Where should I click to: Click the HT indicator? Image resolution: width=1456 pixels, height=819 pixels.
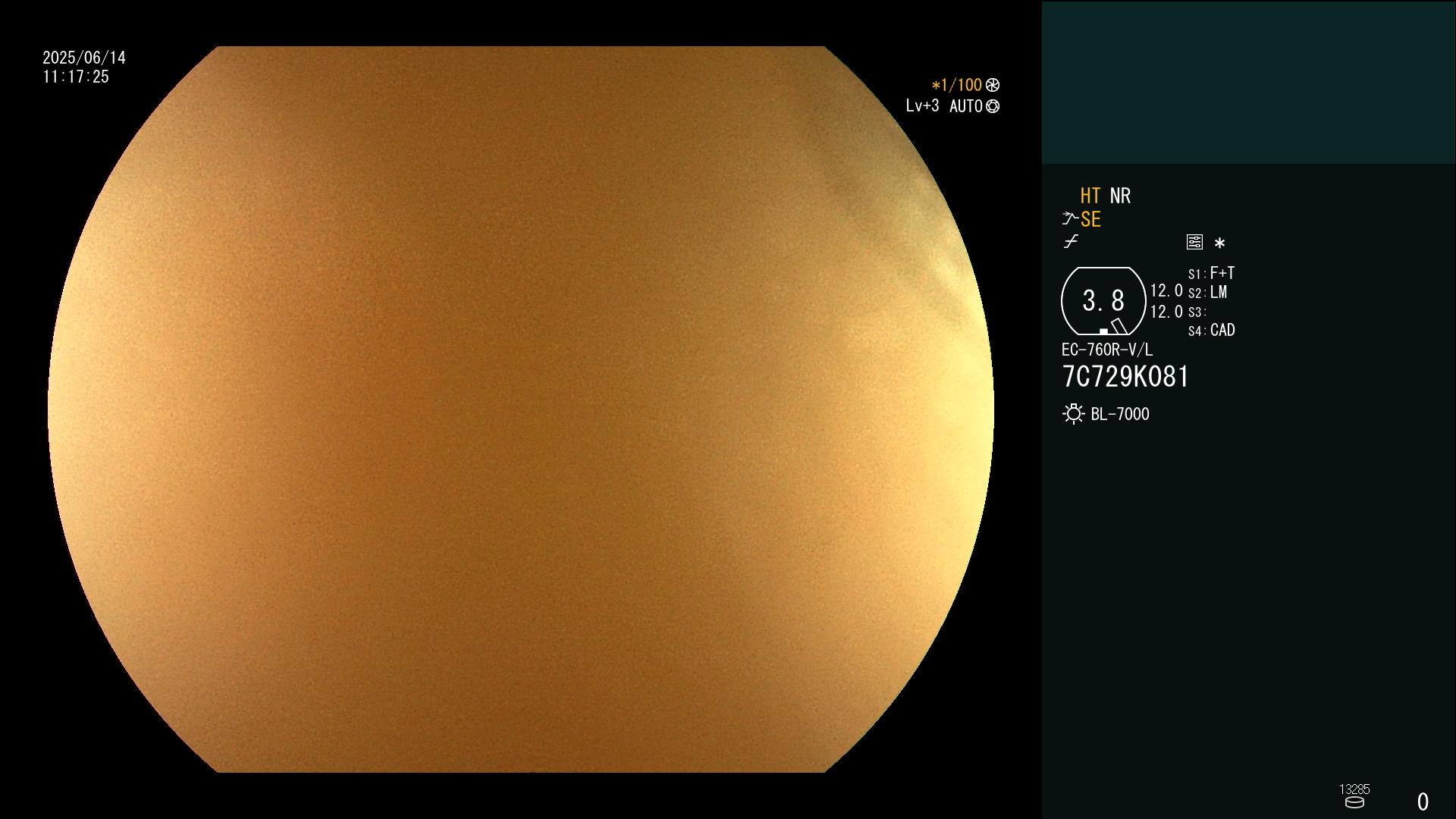click(x=1090, y=196)
